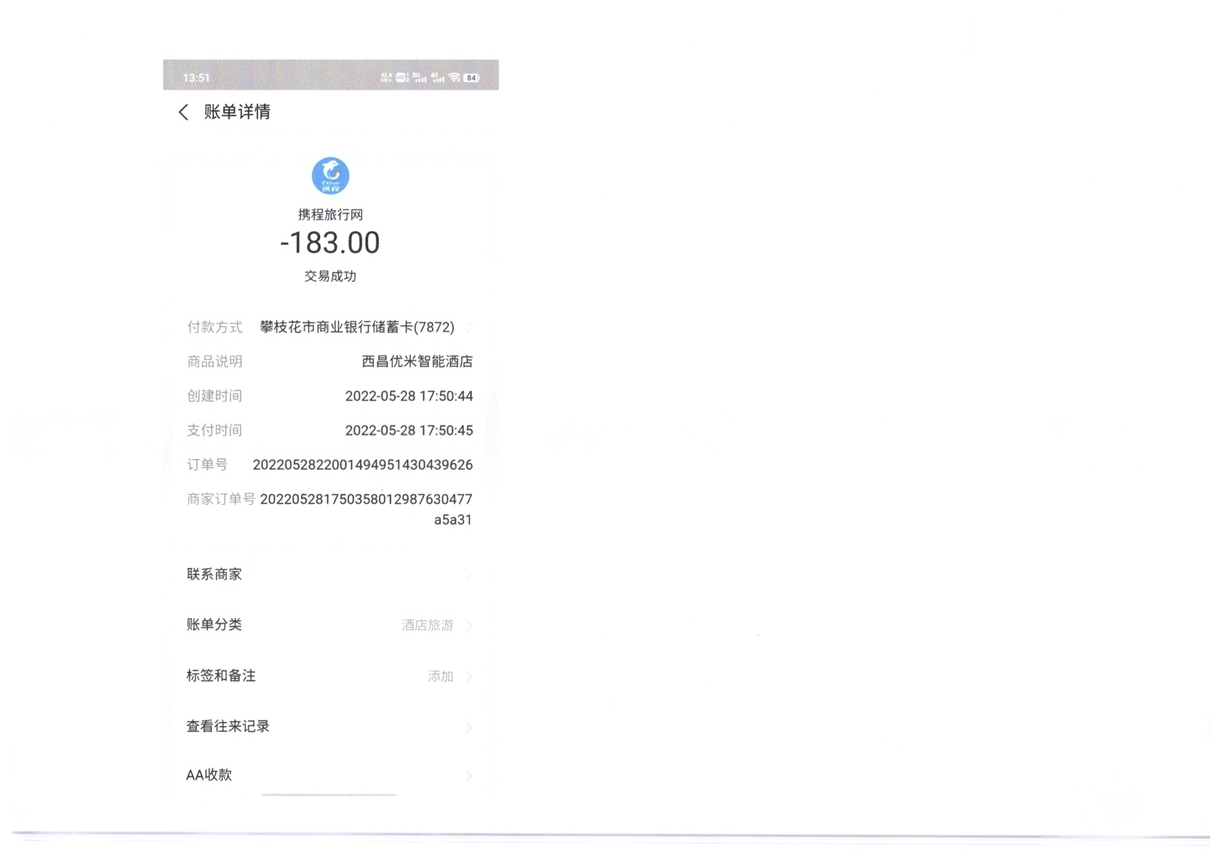1222x860 pixels.
Task: Tap the payment card 攀枝花市商业银行储蓄卡(7872)
Action: pos(357,327)
